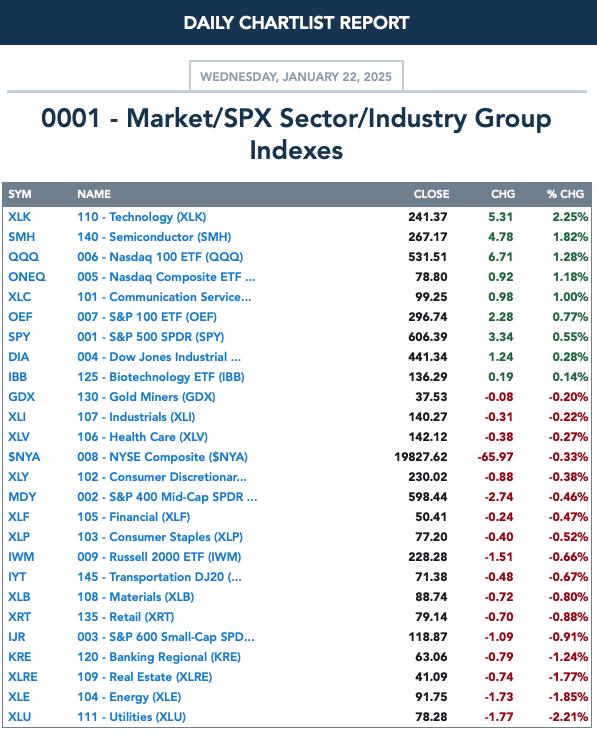Open 125 - Biotechnology ETF (IBB) link

click(161, 377)
